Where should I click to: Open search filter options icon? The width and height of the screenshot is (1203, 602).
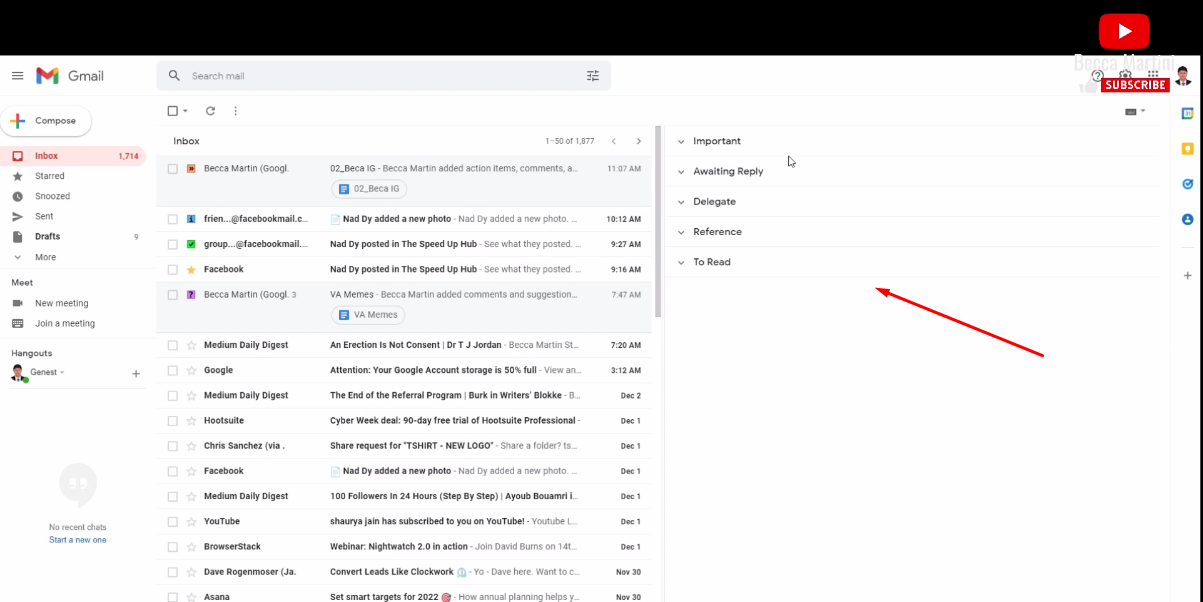[x=593, y=76]
